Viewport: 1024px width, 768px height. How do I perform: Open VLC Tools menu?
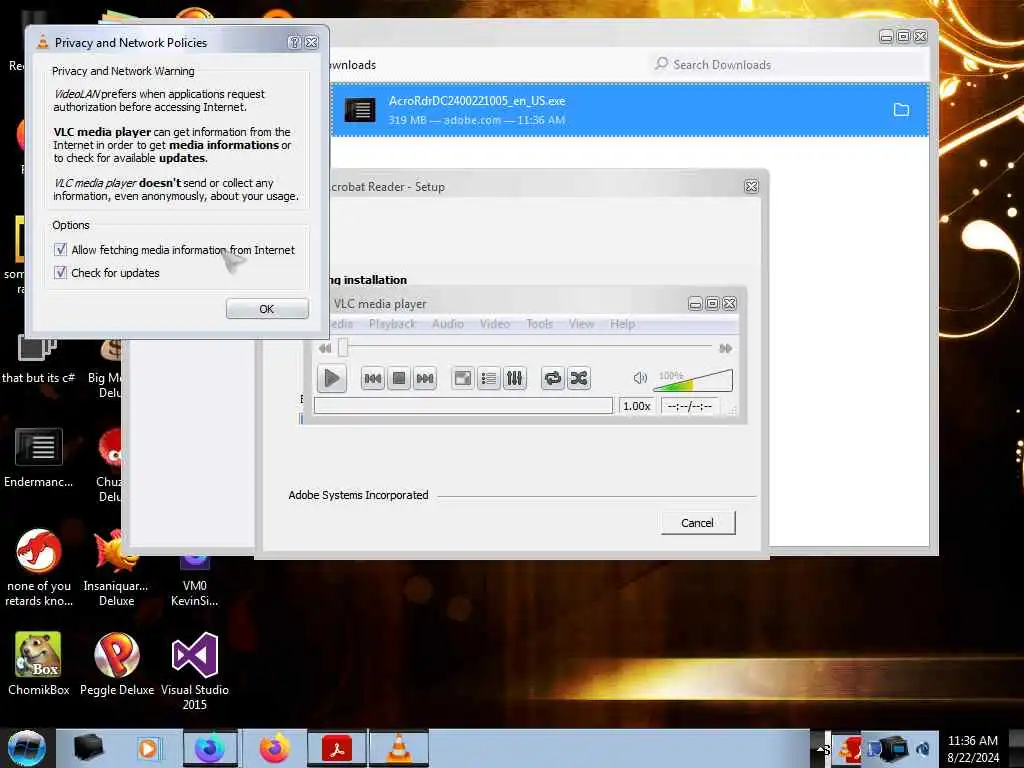tap(539, 324)
